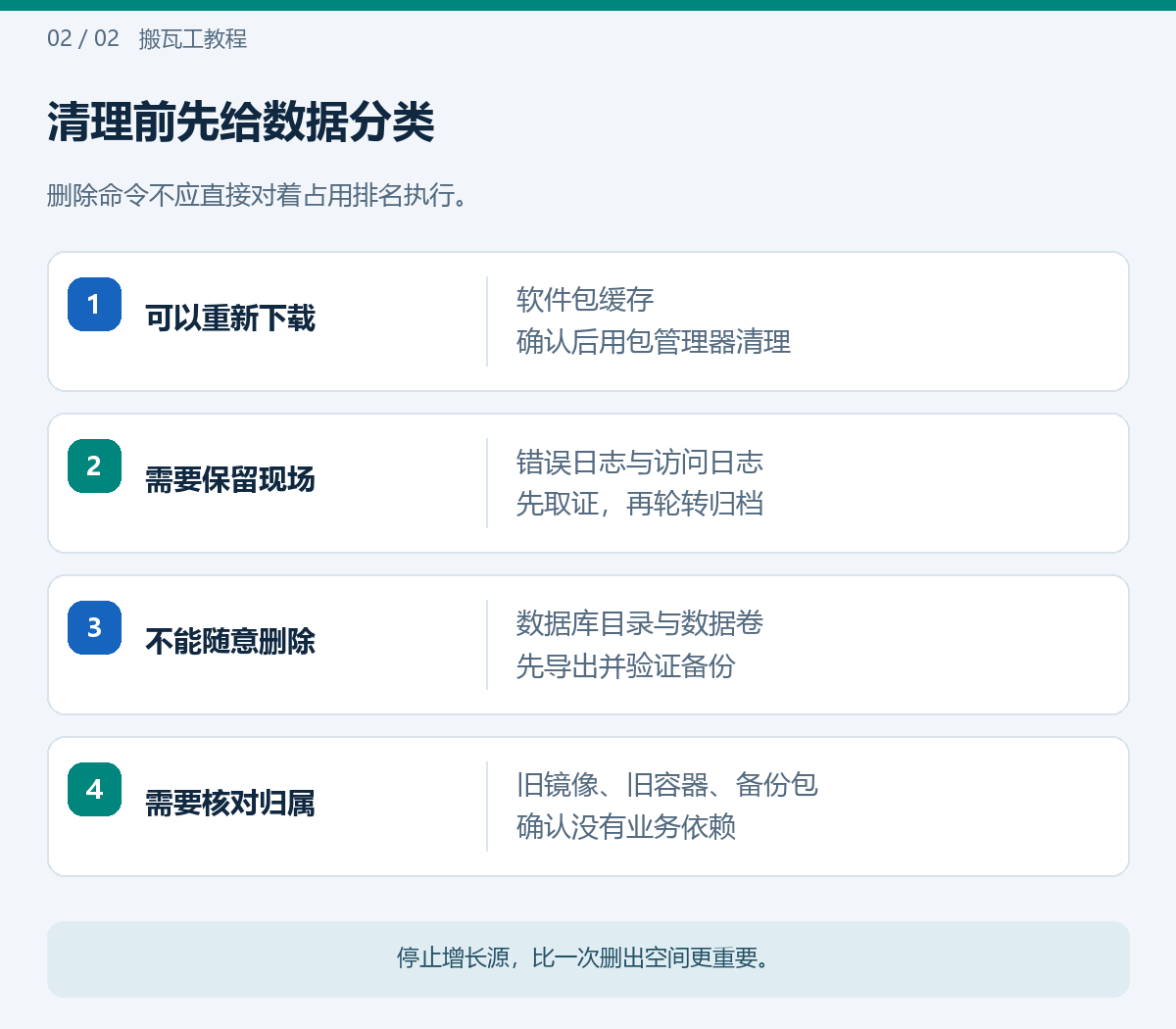Select the text 先导出并验证备份
The width and height of the screenshot is (1176, 1029).
point(626,665)
